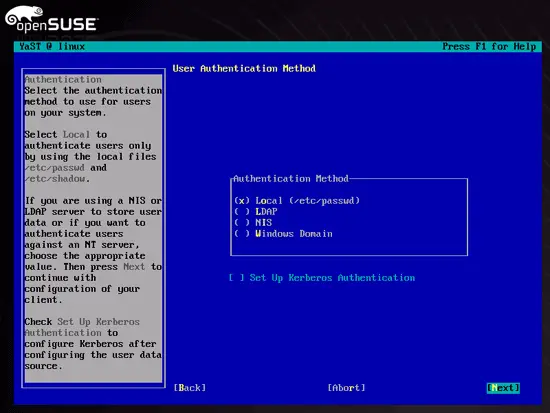Select the NIS radio option
This screenshot has height=413, width=550.
click(253, 222)
